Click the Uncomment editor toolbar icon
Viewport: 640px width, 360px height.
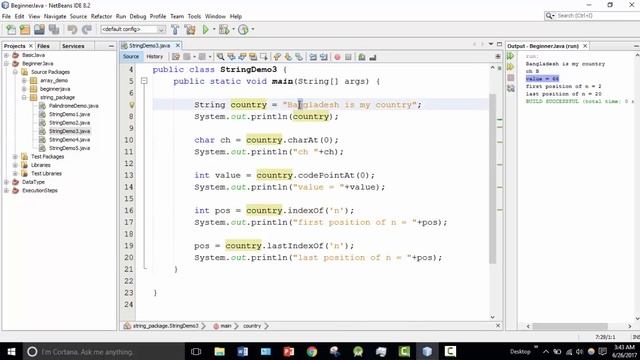[x=373, y=57]
